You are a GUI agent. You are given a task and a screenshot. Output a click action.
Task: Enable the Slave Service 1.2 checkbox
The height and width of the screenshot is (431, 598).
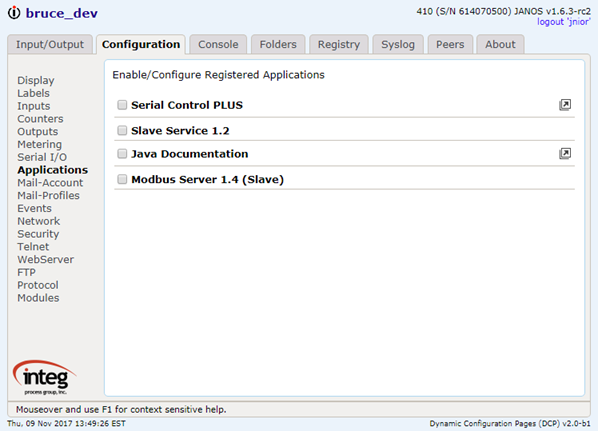[122, 130]
